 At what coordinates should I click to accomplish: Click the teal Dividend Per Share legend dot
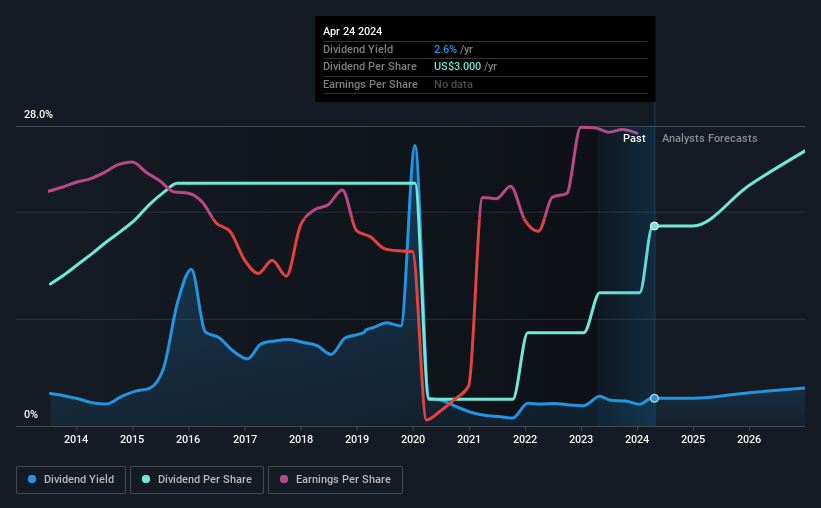pos(146,479)
